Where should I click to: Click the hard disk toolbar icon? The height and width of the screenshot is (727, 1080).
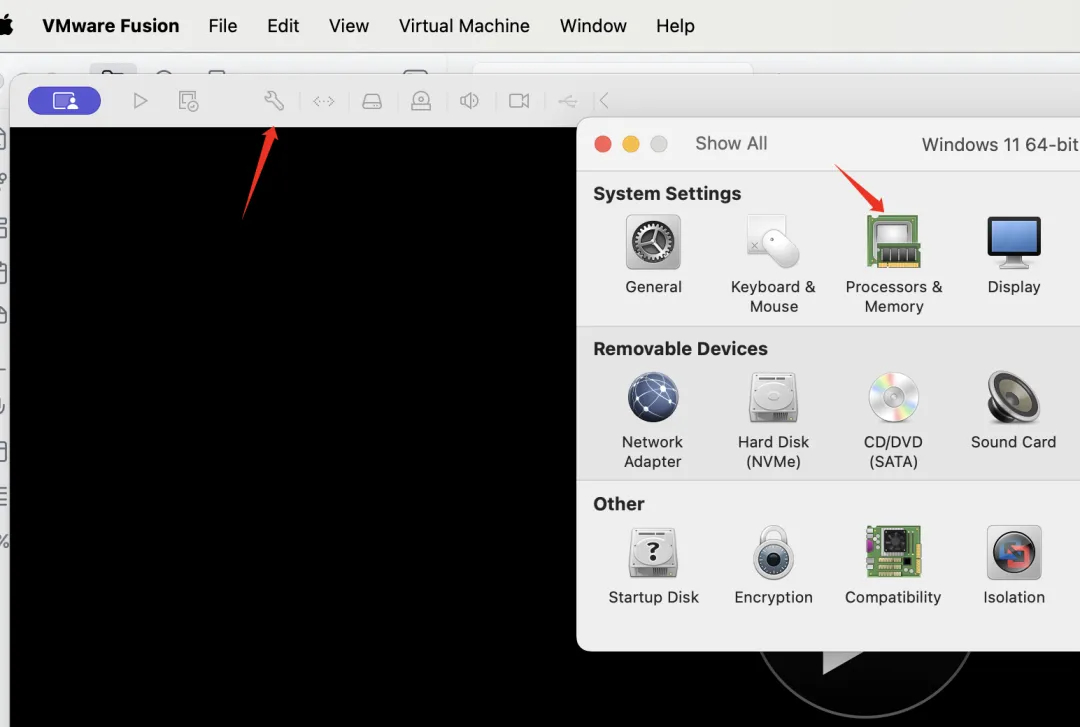pos(372,101)
